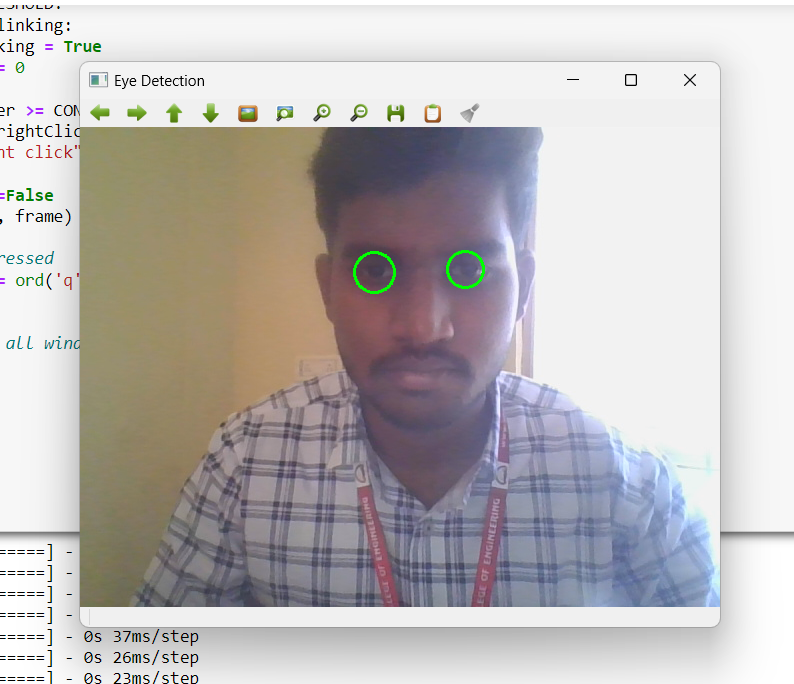The height and width of the screenshot is (684, 794).
Task: Fit the image to the window
Action: pyautogui.click(x=285, y=113)
